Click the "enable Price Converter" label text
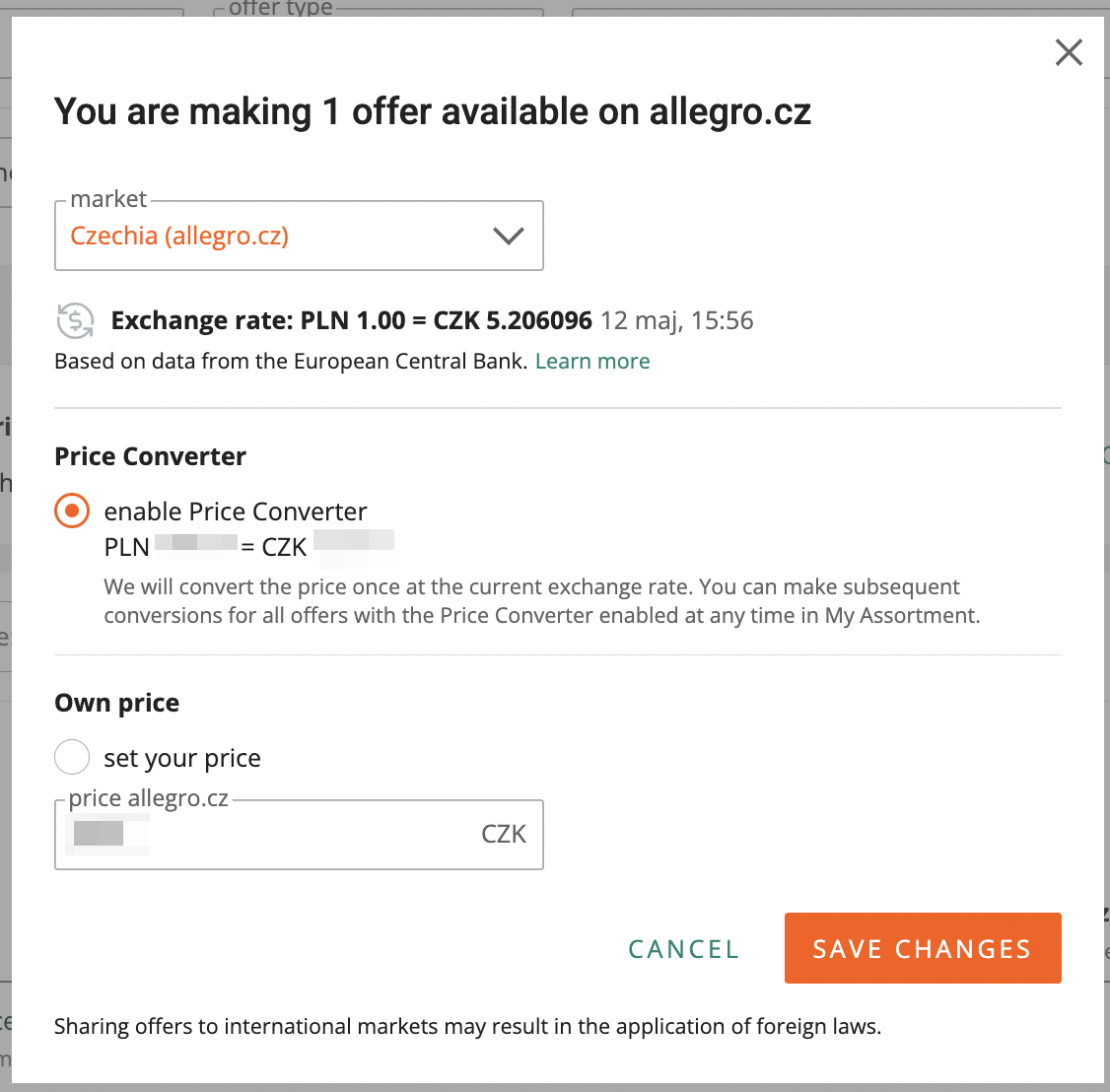The height and width of the screenshot is (1092, 1110). 235,512
